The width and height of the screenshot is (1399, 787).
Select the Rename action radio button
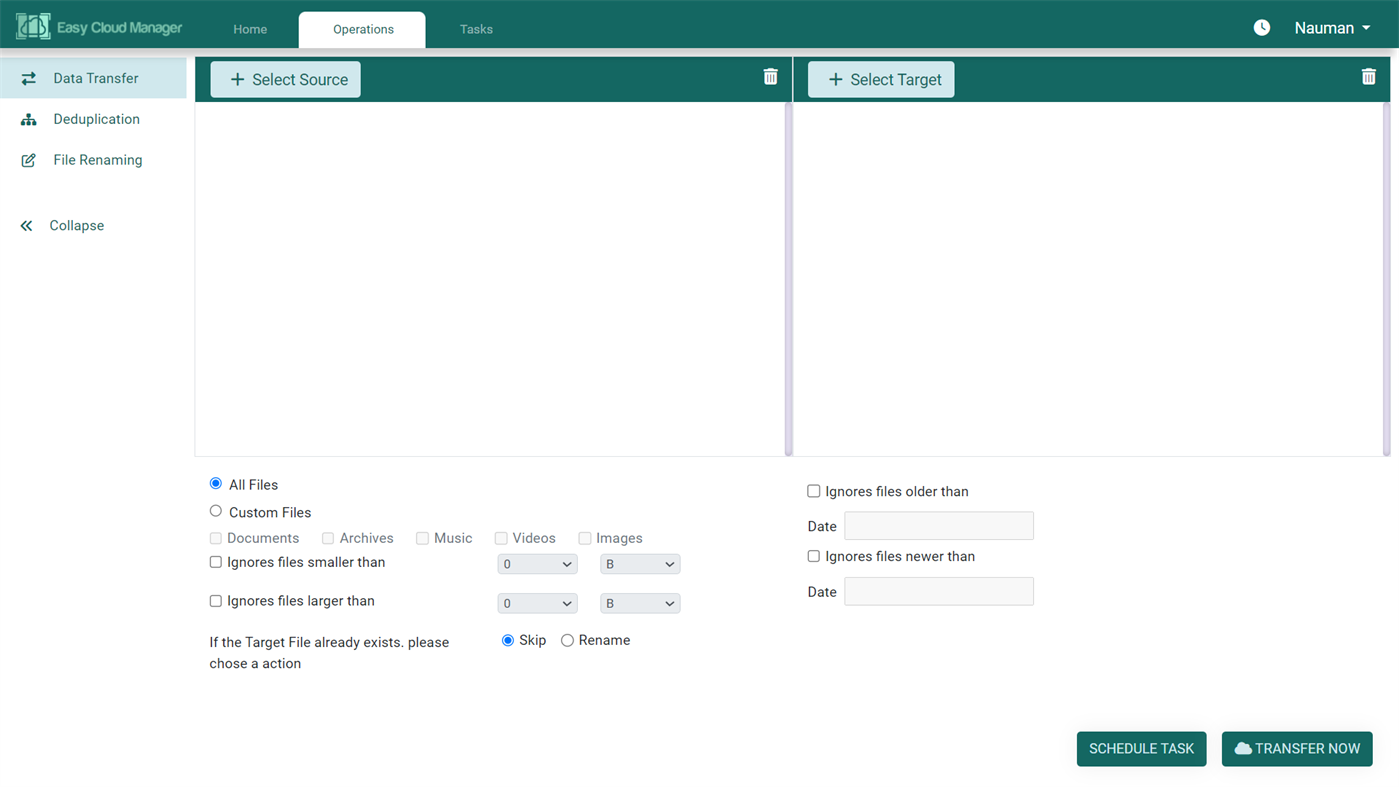(x=567, y=640)
